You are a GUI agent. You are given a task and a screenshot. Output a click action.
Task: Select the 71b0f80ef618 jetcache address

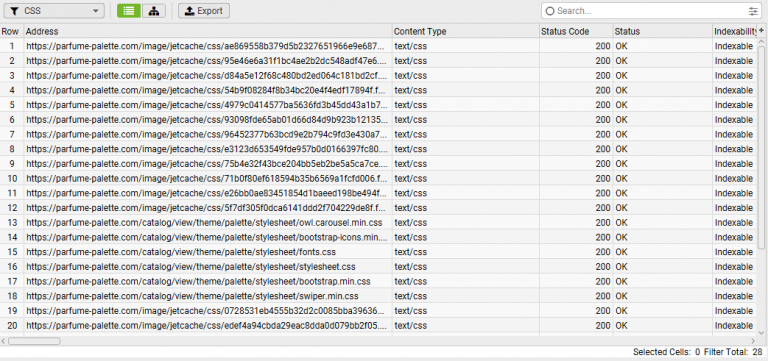[x=207, y=178]
